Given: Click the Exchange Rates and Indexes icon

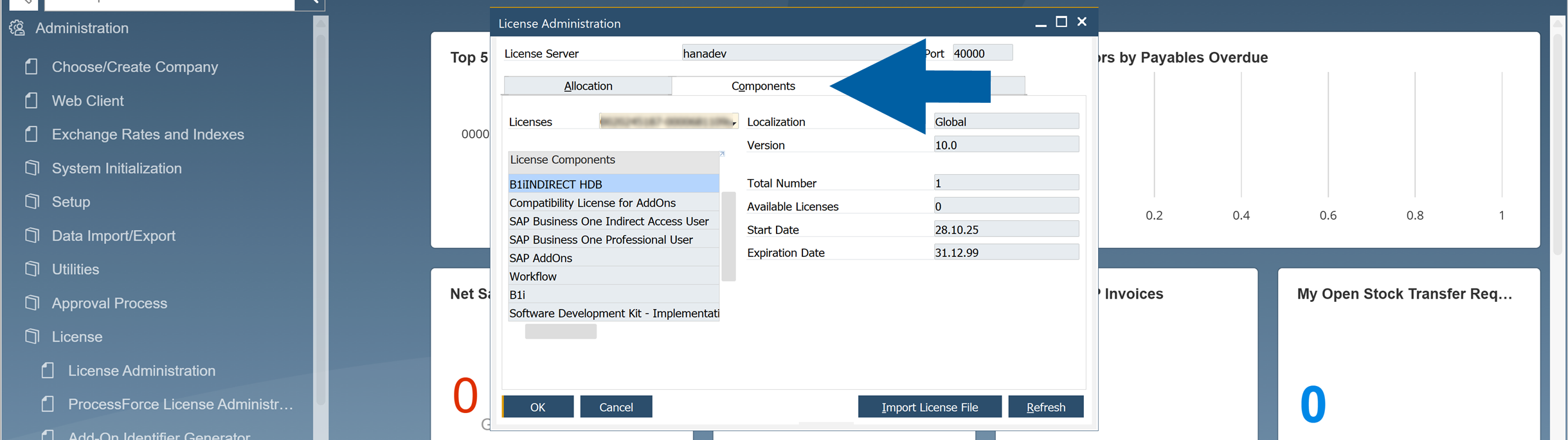Looking at the screenshot, I should pos(32,134).
